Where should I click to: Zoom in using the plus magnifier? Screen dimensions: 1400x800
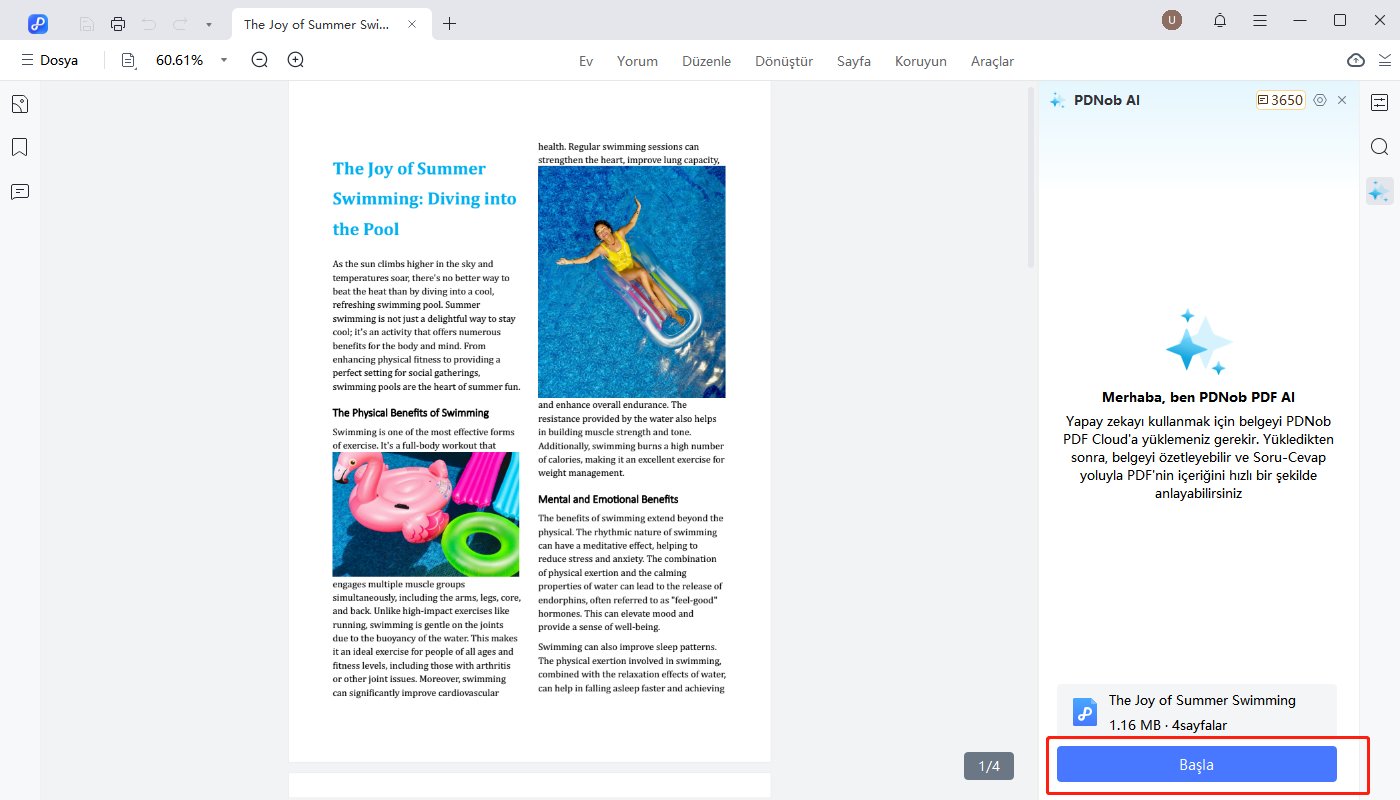[295, 60]
